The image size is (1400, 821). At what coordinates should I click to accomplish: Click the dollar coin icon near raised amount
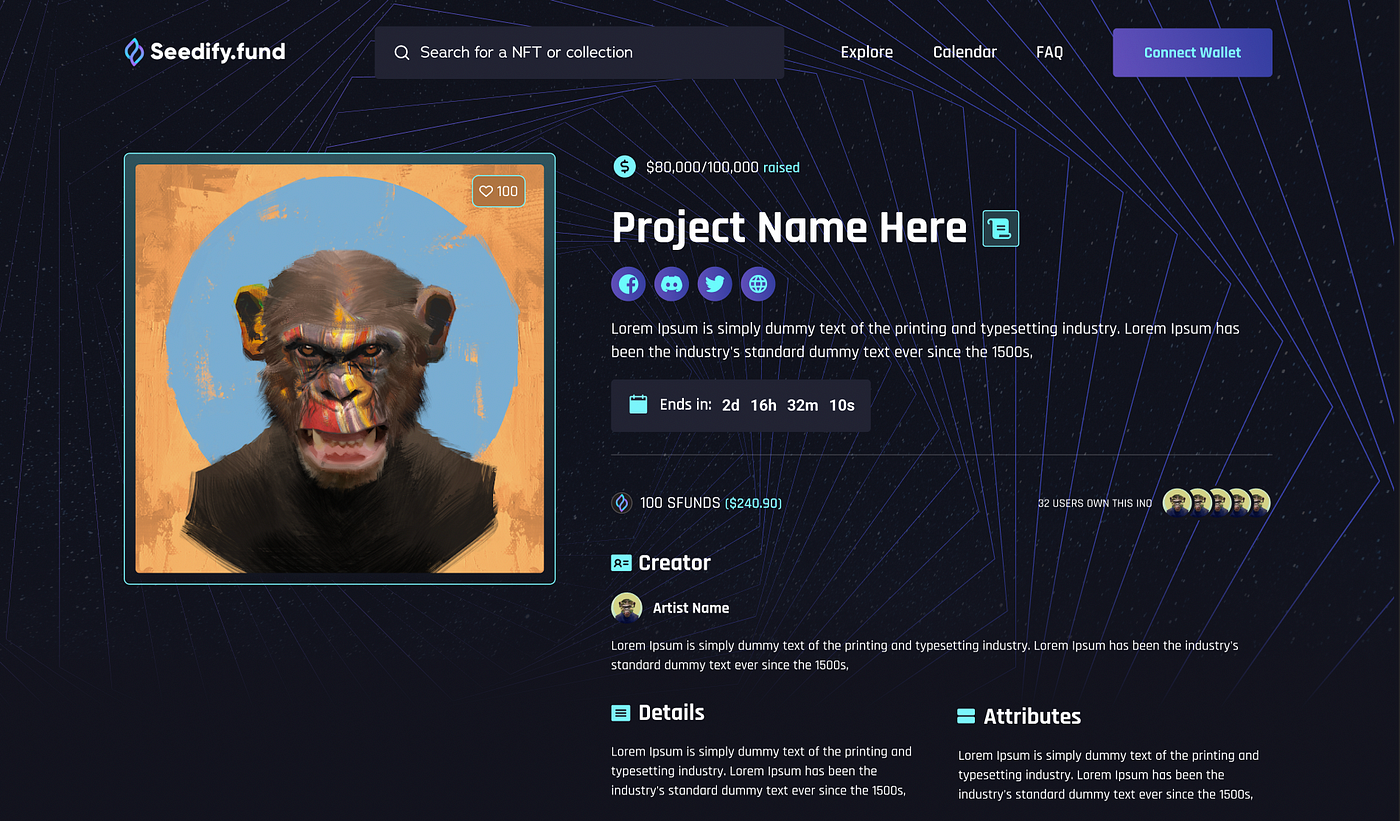pos(625,167)
